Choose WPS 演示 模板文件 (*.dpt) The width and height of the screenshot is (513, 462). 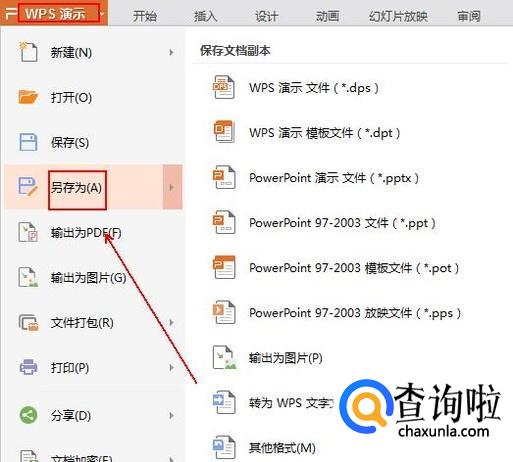(x=325, y=133)
